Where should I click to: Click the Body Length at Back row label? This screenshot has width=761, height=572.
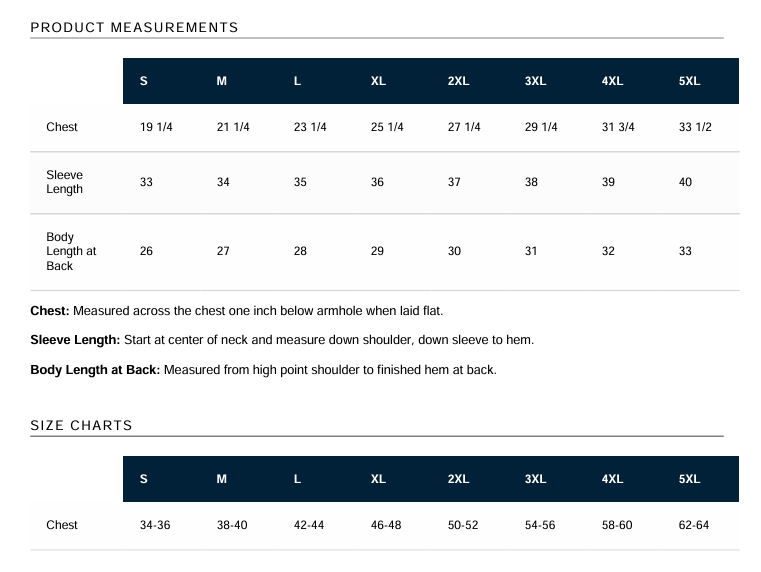coord(70,252)
